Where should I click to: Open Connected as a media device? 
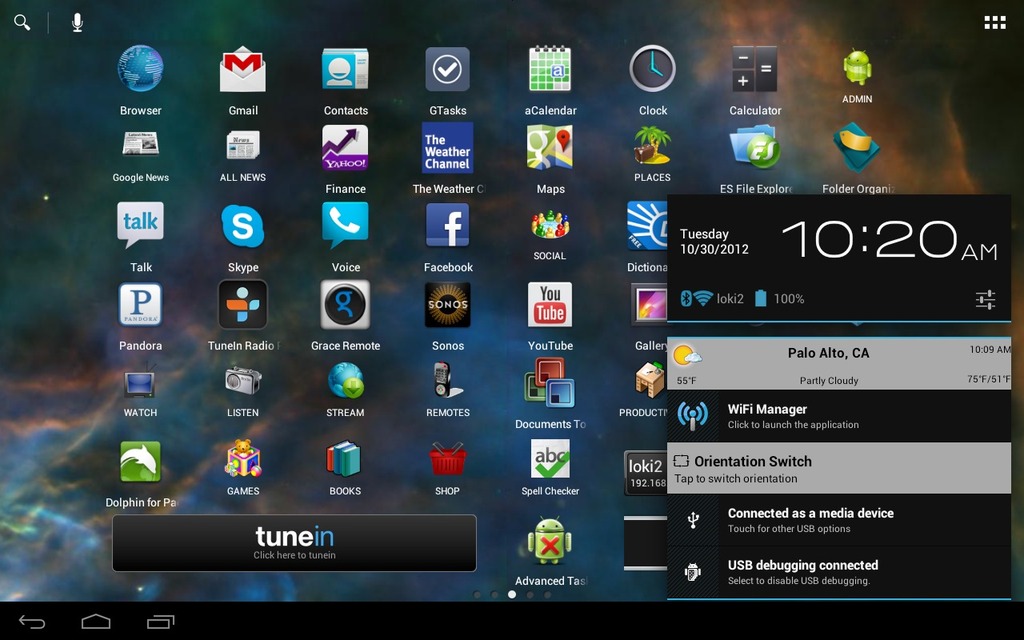(839, 520)
